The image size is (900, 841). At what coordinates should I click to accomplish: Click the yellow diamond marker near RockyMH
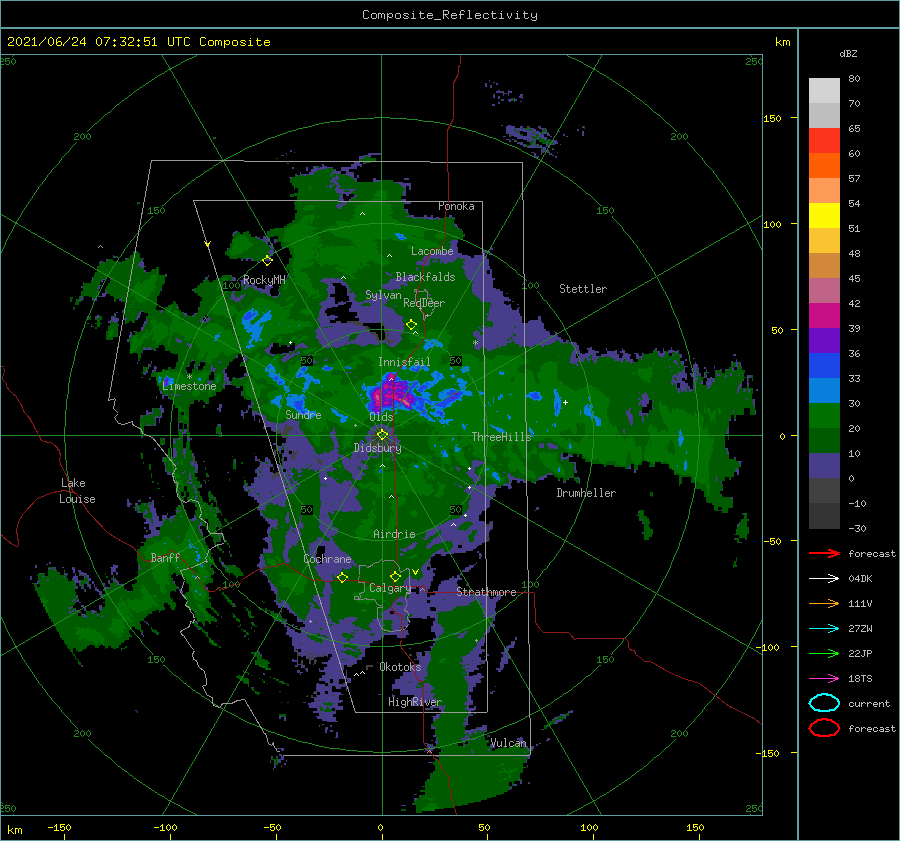tap(267, 261)
